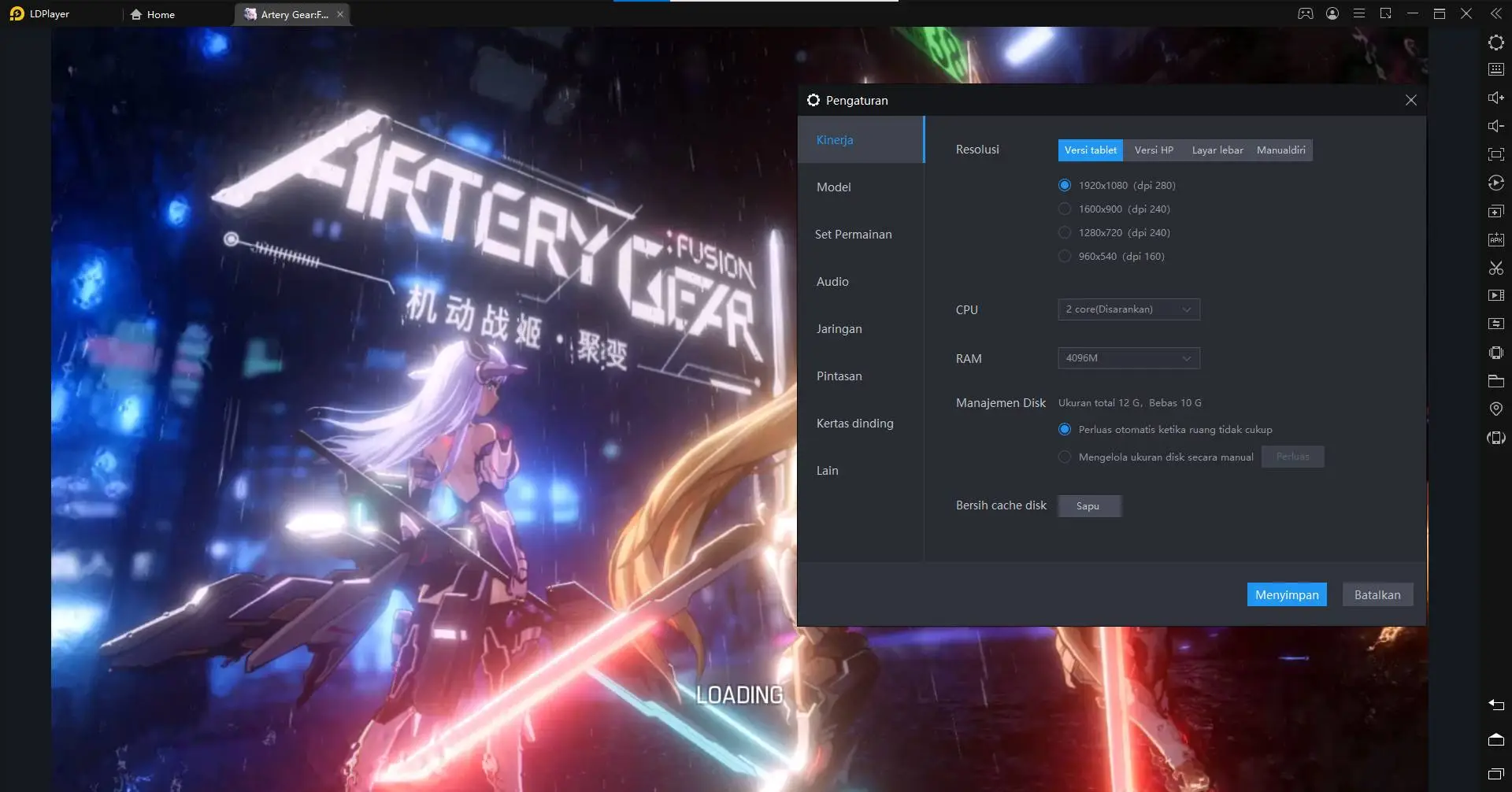The image size is (1512, 792).
Task: Open the synchronizer icon in sidebar
Action: [x=1495, y=324]
